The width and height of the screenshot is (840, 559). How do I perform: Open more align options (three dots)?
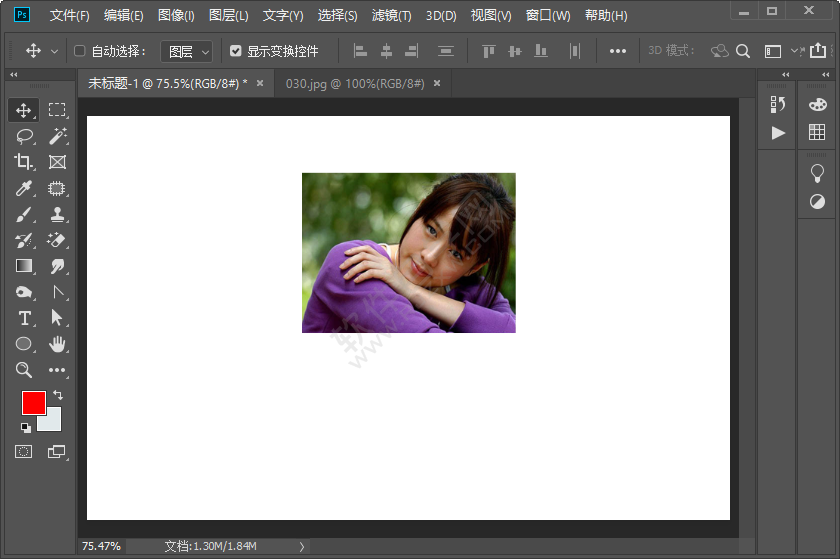coord(618,51)
